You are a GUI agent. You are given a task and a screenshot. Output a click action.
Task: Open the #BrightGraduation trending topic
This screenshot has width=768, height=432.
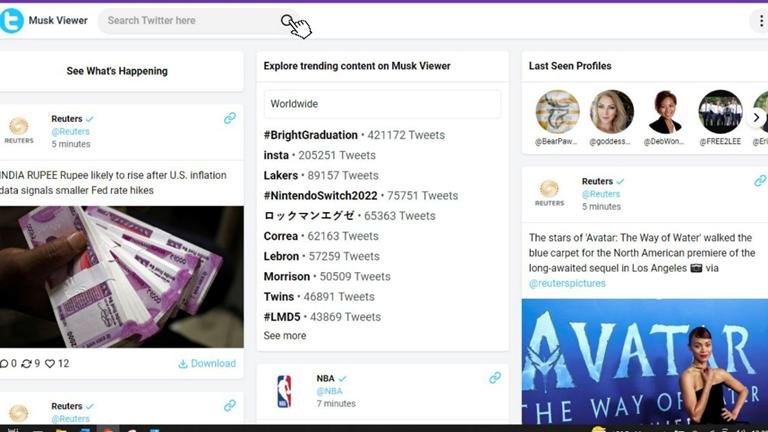click(310, 135)
